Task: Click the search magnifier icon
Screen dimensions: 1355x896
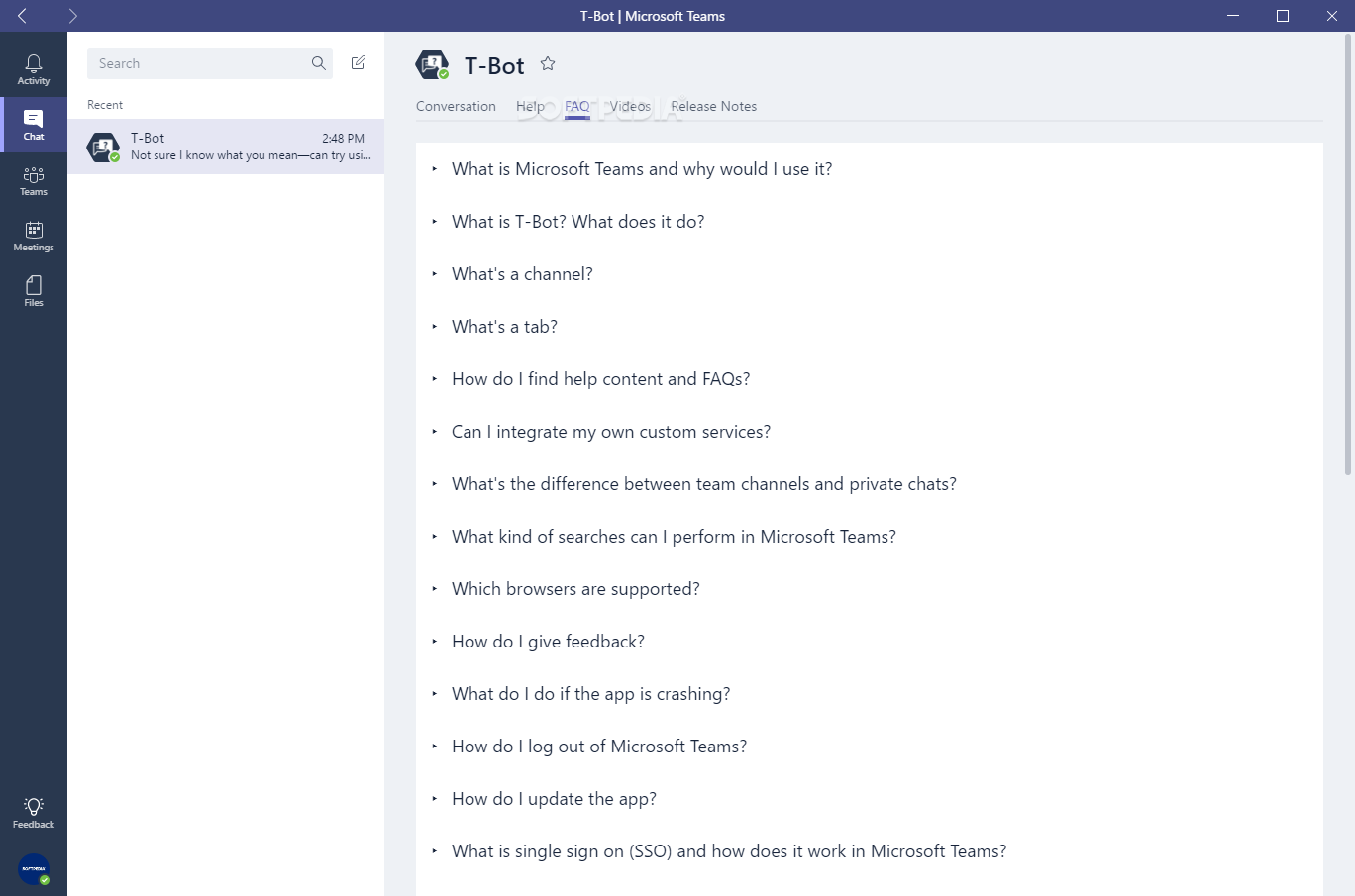Action: pyautogui.click(x=319, y=63)
